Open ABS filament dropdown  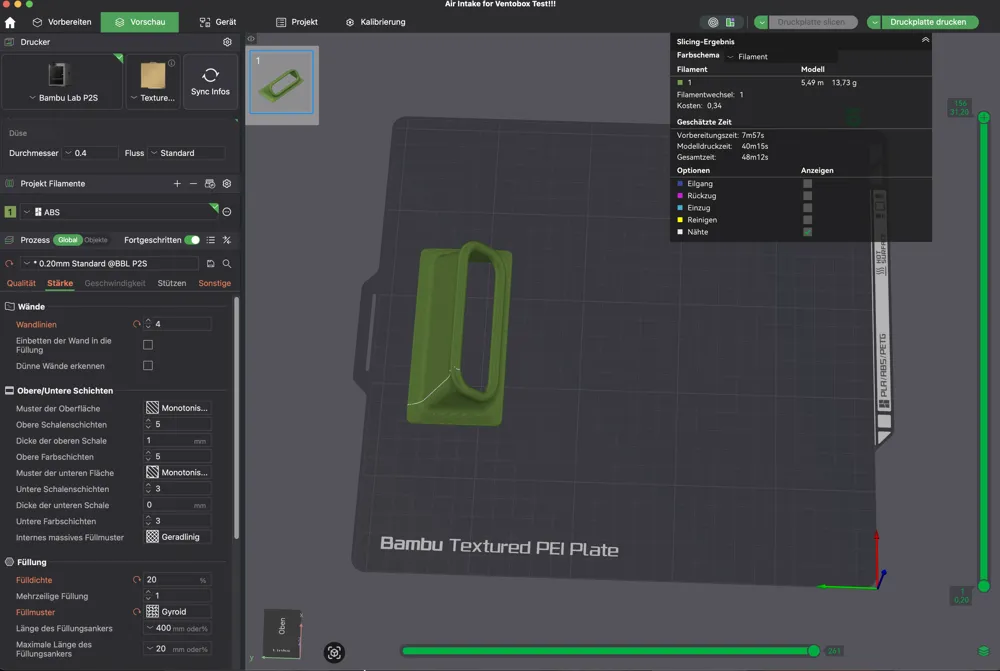(x=119, y=212)
